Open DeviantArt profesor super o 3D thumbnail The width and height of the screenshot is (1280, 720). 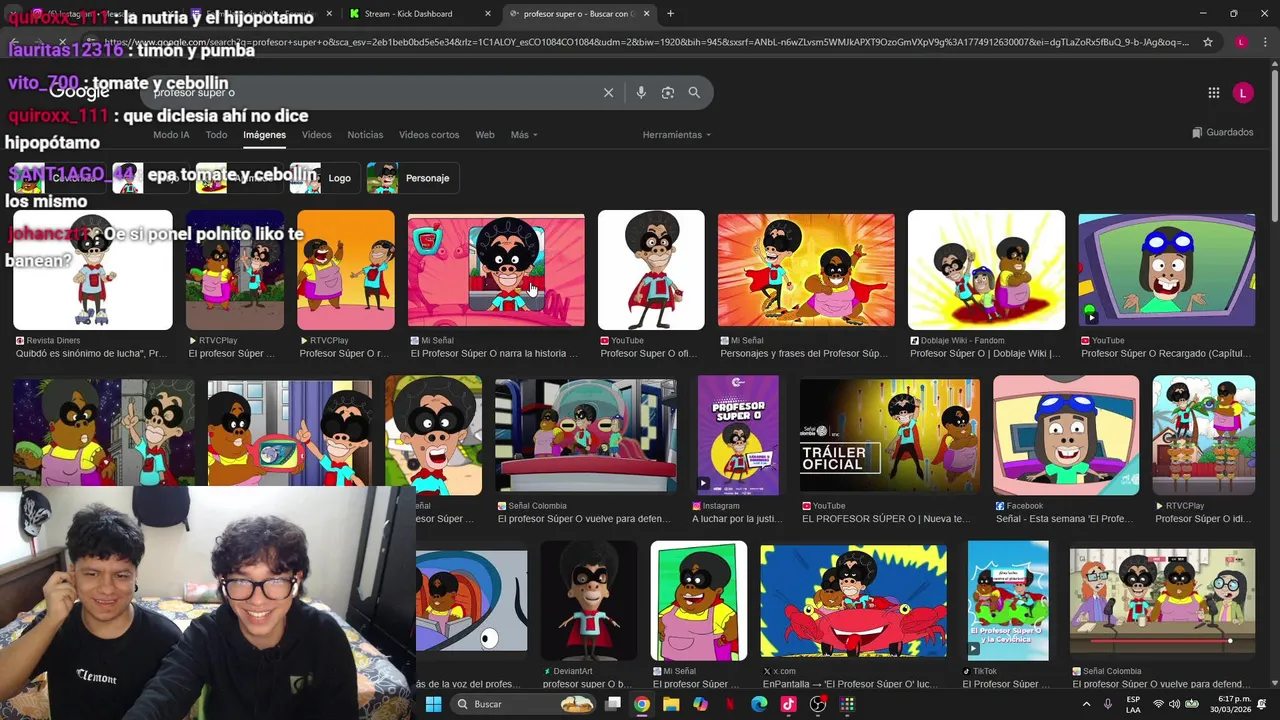tap(589, 601)
